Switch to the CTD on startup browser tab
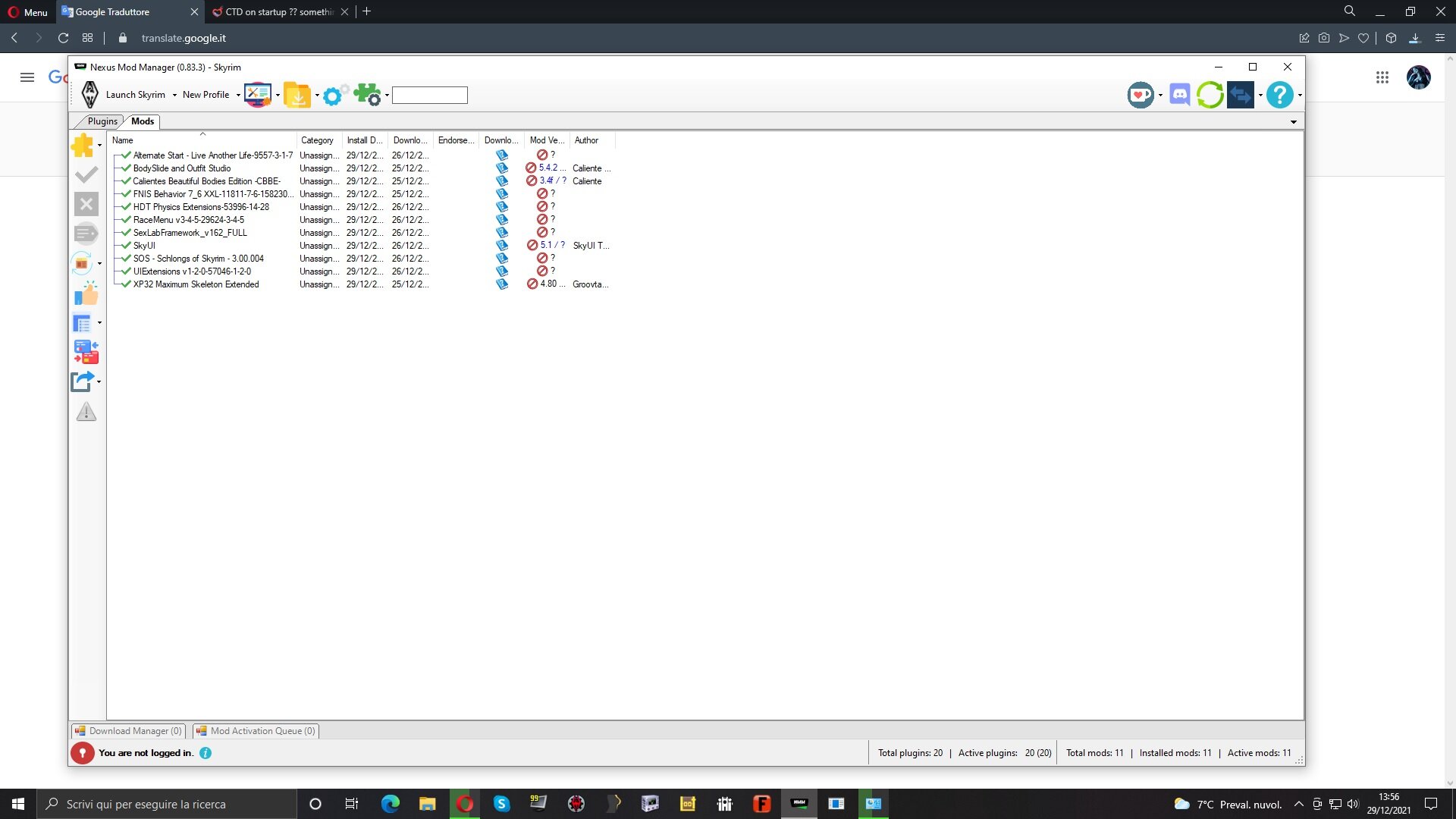The image size is (1456, 819). (x=280, y=11)
